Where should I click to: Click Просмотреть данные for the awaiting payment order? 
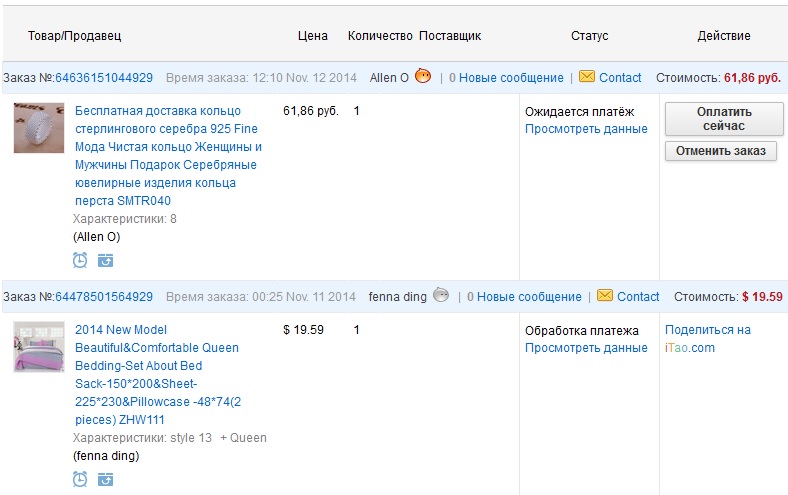tap(586, 129)
